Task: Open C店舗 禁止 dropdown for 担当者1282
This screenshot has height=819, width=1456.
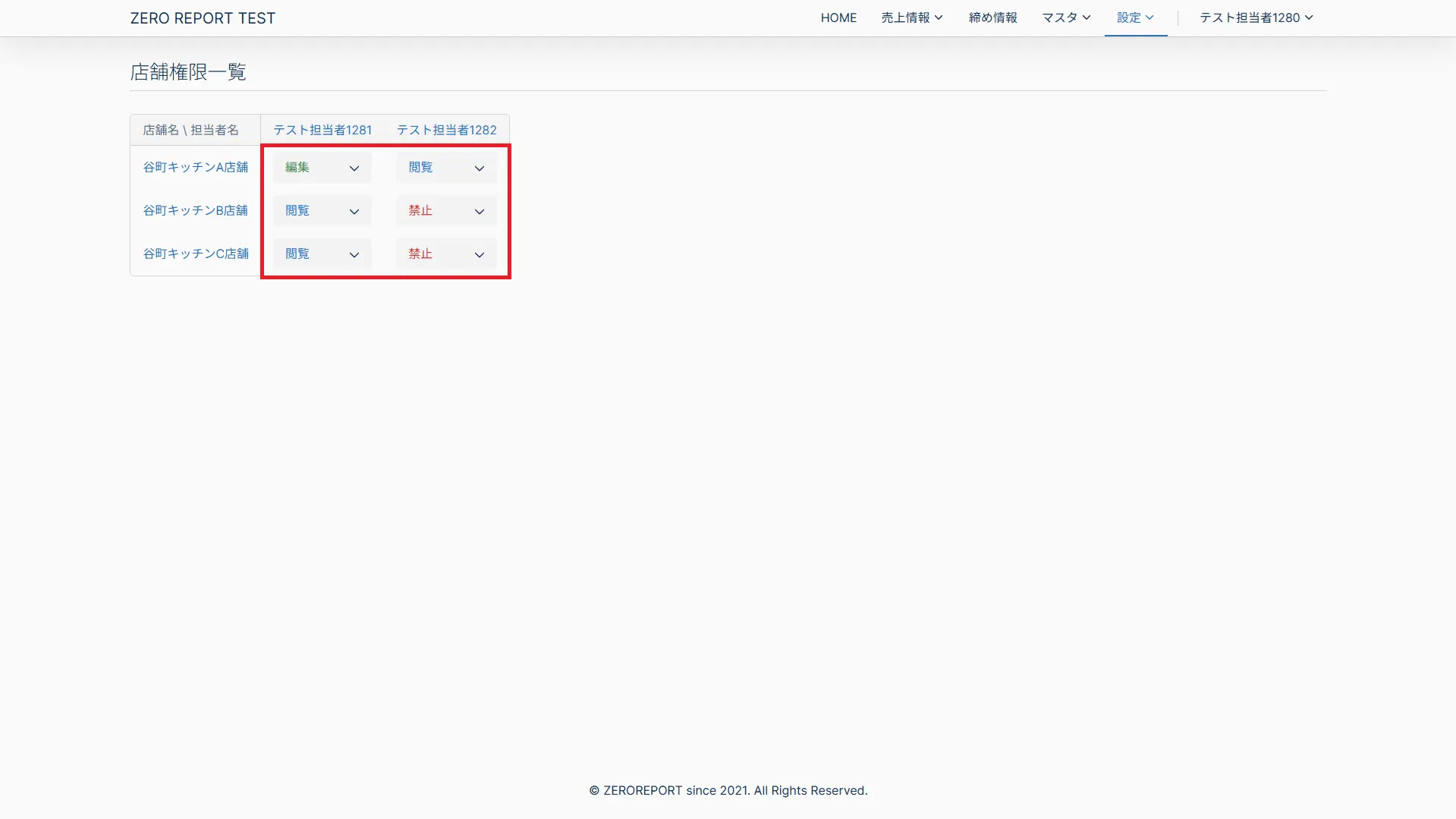Action: pos(446,254)
